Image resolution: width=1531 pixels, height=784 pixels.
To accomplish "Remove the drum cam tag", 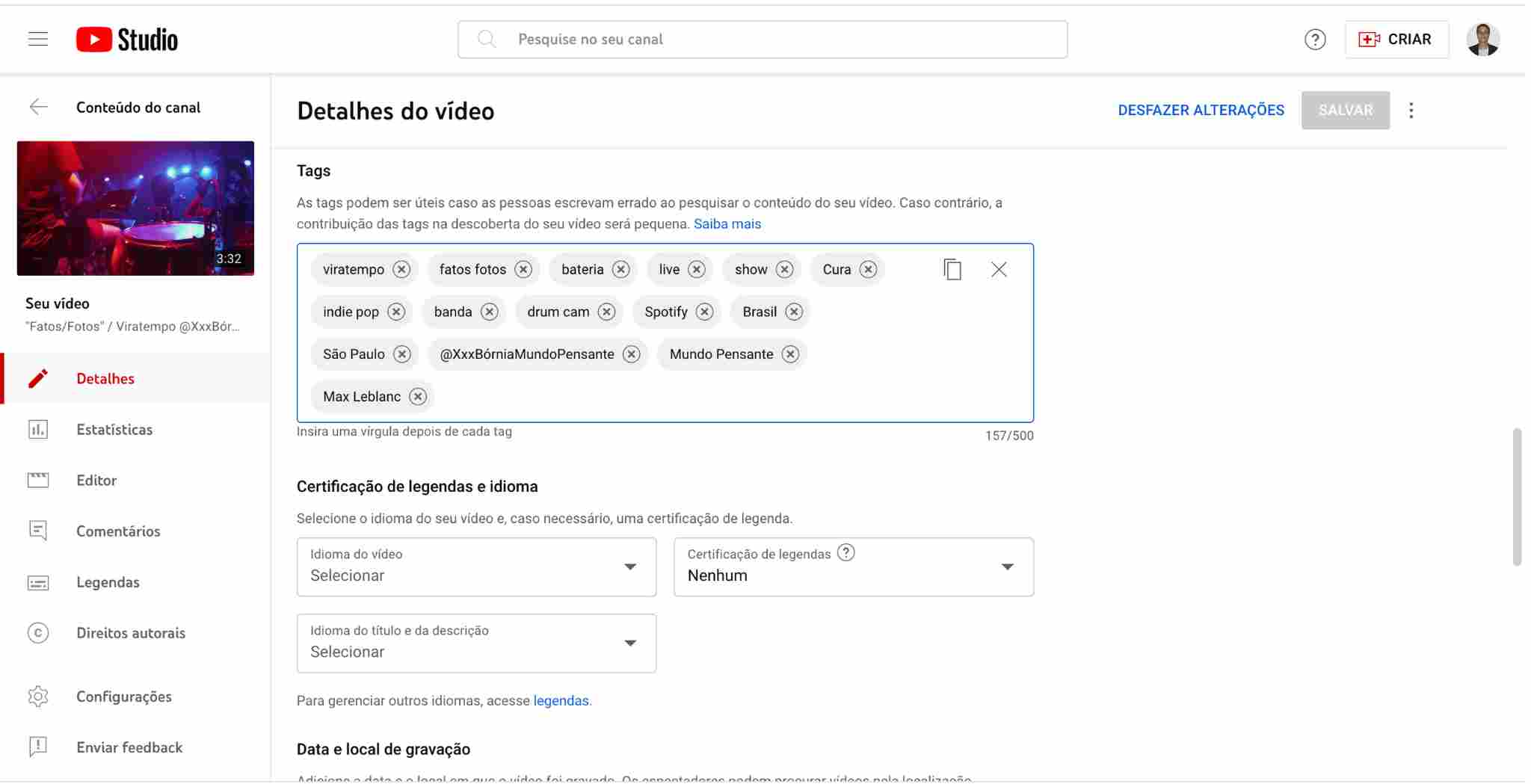I will tap(606, 312).
